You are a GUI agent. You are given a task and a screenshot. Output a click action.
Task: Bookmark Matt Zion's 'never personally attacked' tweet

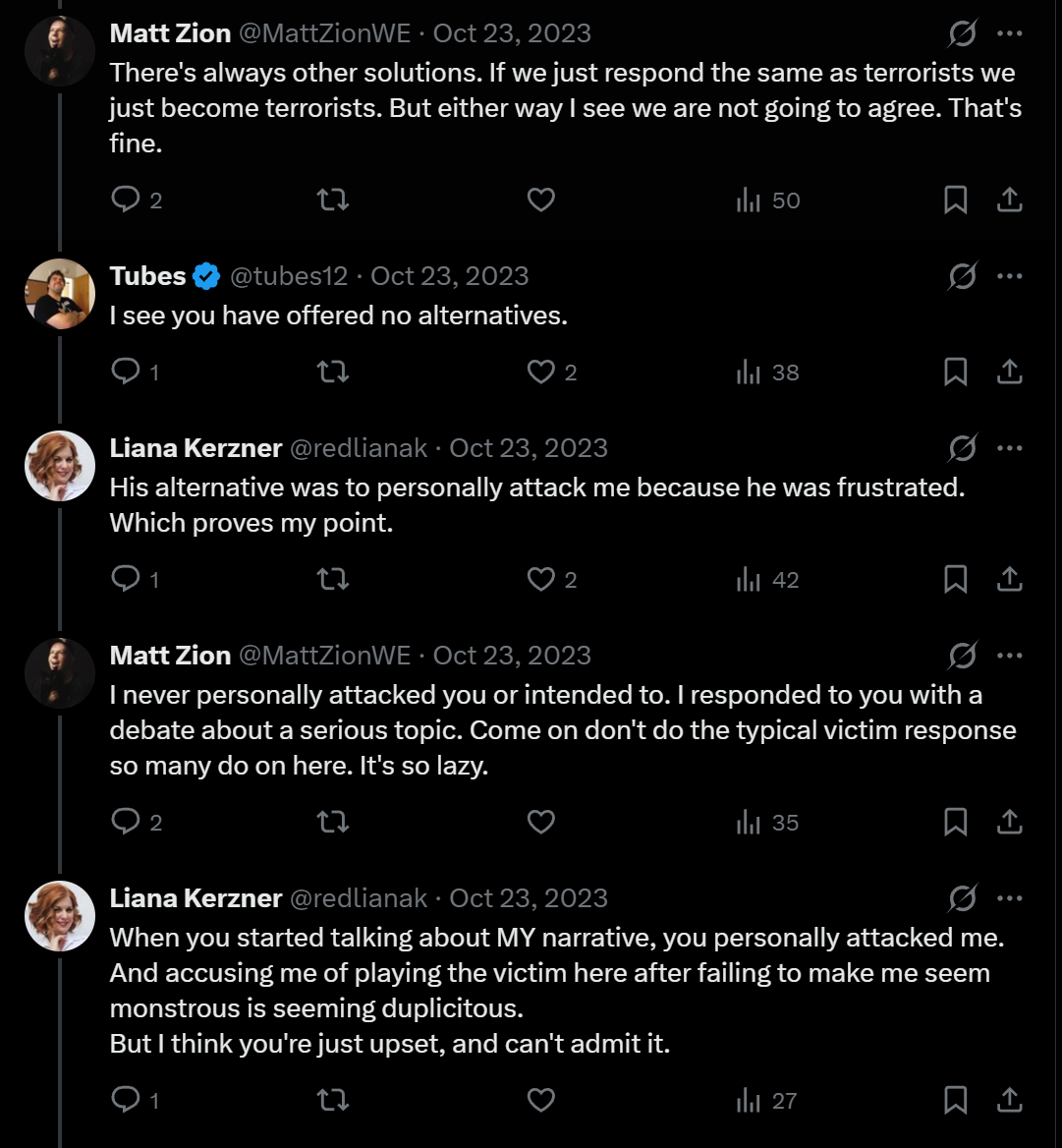click(955, 822)
